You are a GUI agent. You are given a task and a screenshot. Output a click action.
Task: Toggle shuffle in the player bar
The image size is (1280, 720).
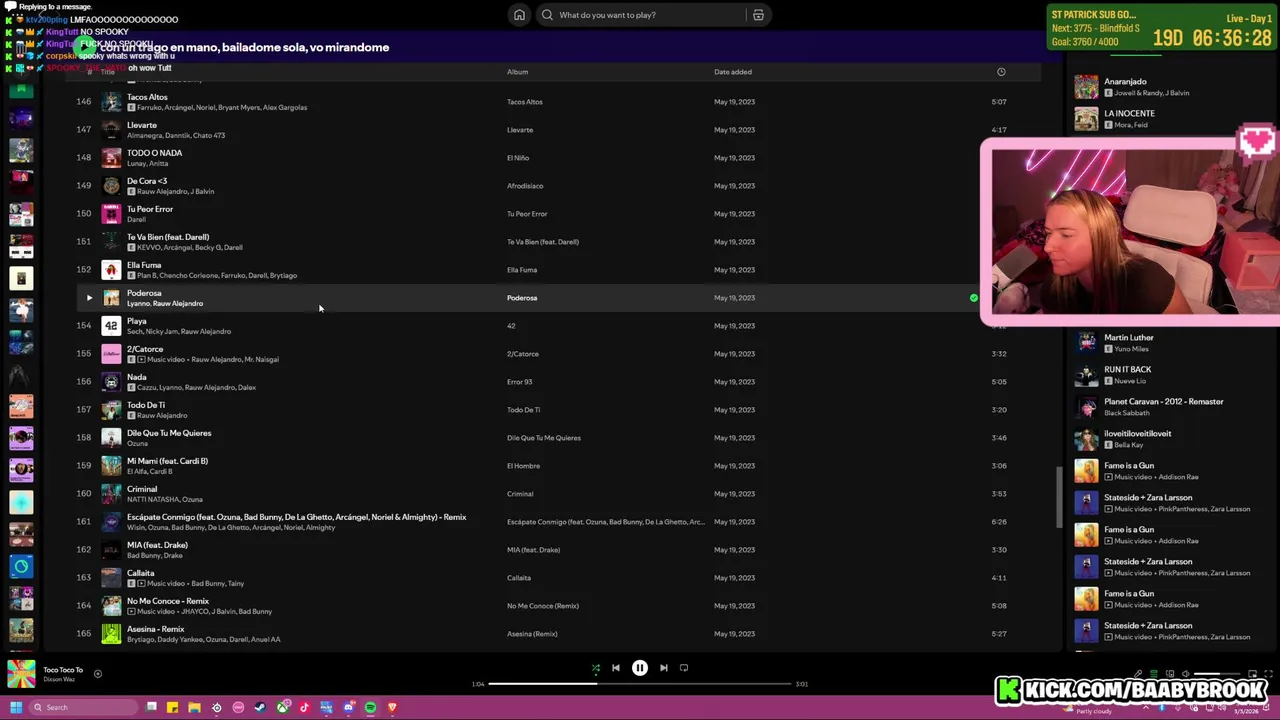tap(596, 668)
